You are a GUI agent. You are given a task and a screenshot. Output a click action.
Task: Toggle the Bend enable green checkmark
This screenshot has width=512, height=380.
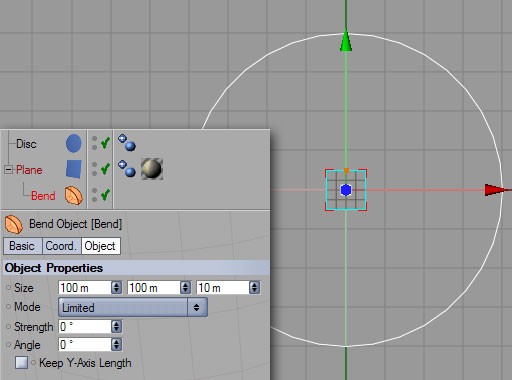tap(105, 195)
